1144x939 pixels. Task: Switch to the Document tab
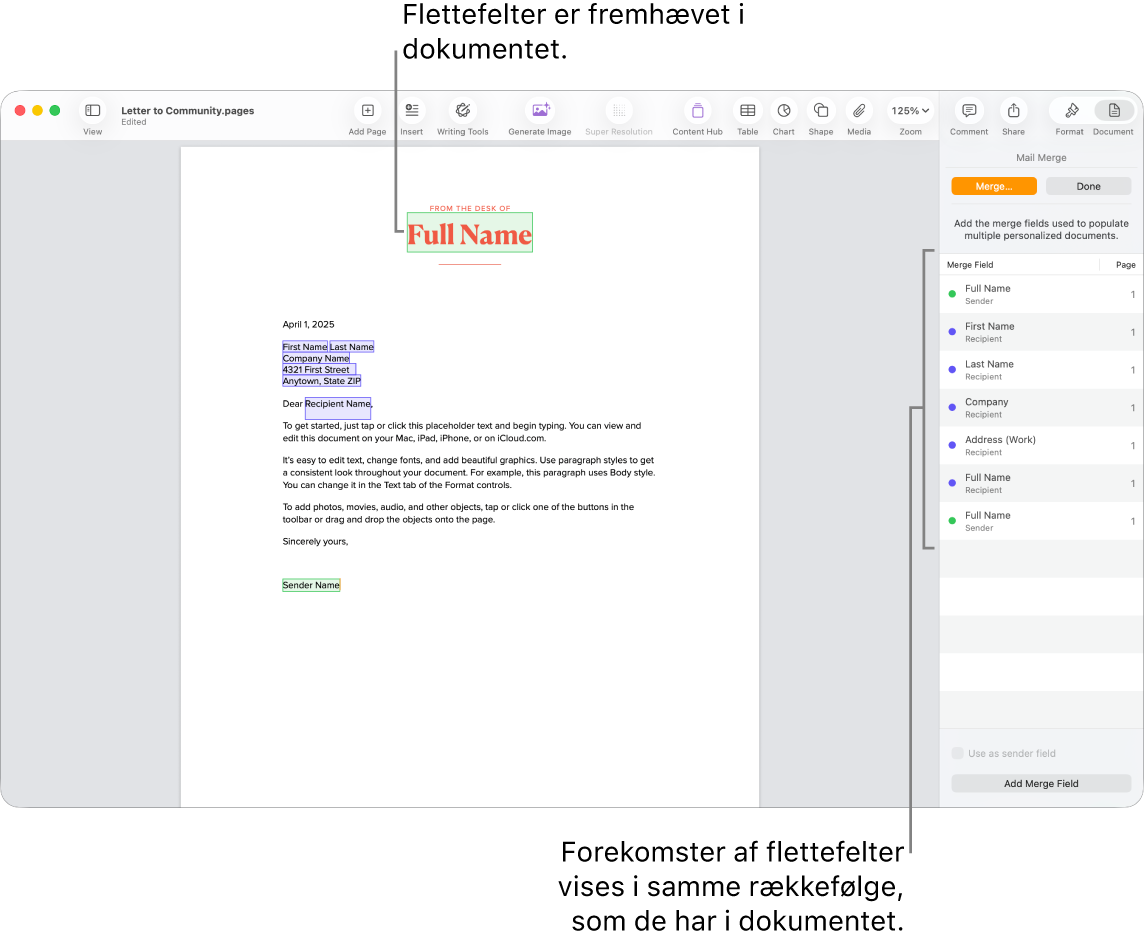pyautogui.click(x=1113, y=110)
